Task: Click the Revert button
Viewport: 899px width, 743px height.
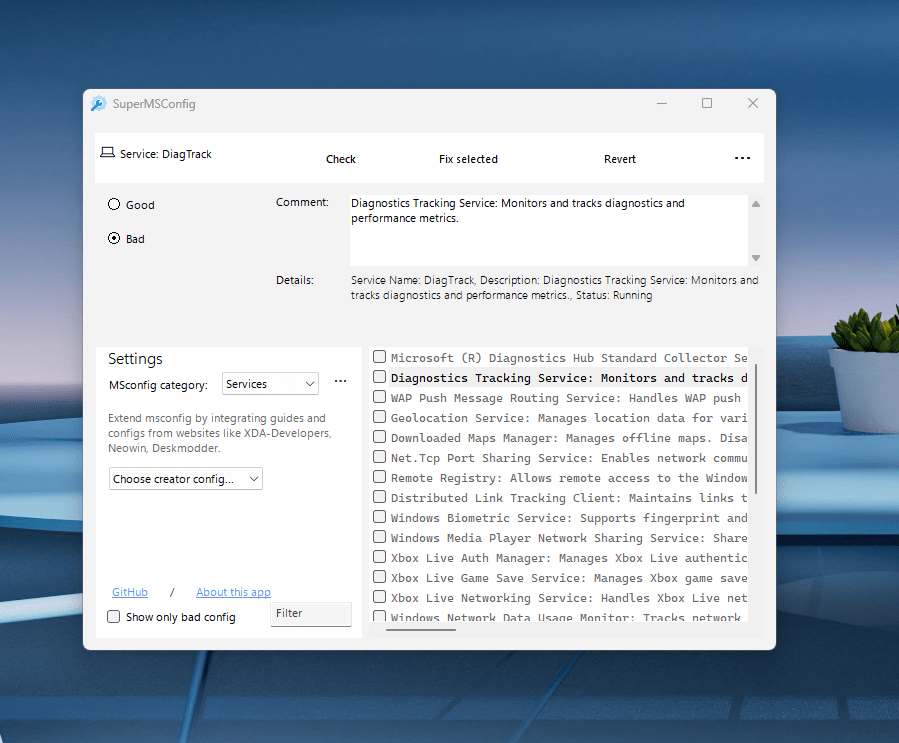Action: click(620, 159)
